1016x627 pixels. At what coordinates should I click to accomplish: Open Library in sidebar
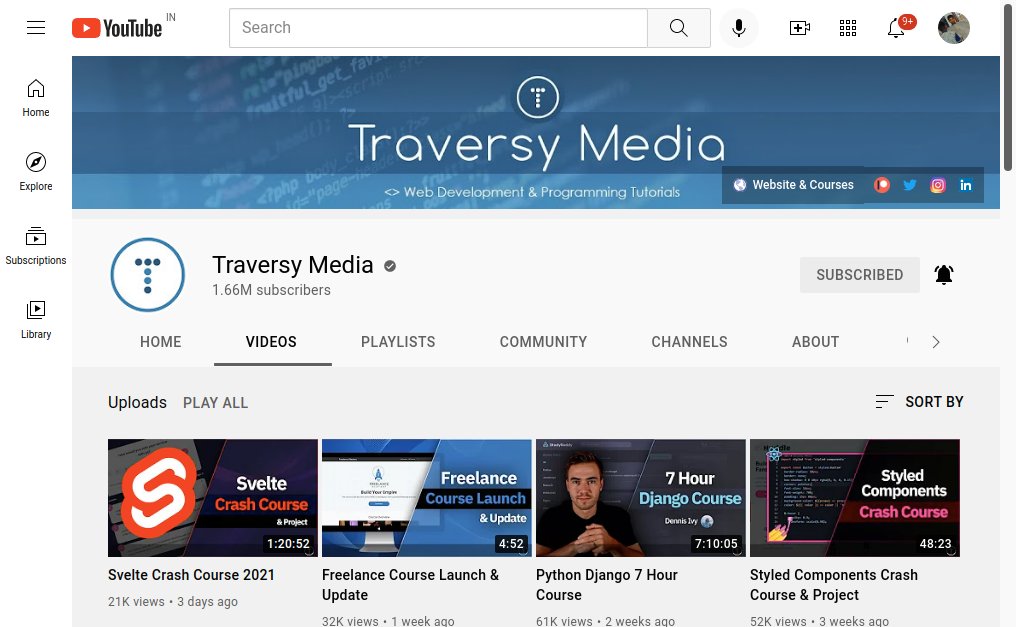point(36,319)
